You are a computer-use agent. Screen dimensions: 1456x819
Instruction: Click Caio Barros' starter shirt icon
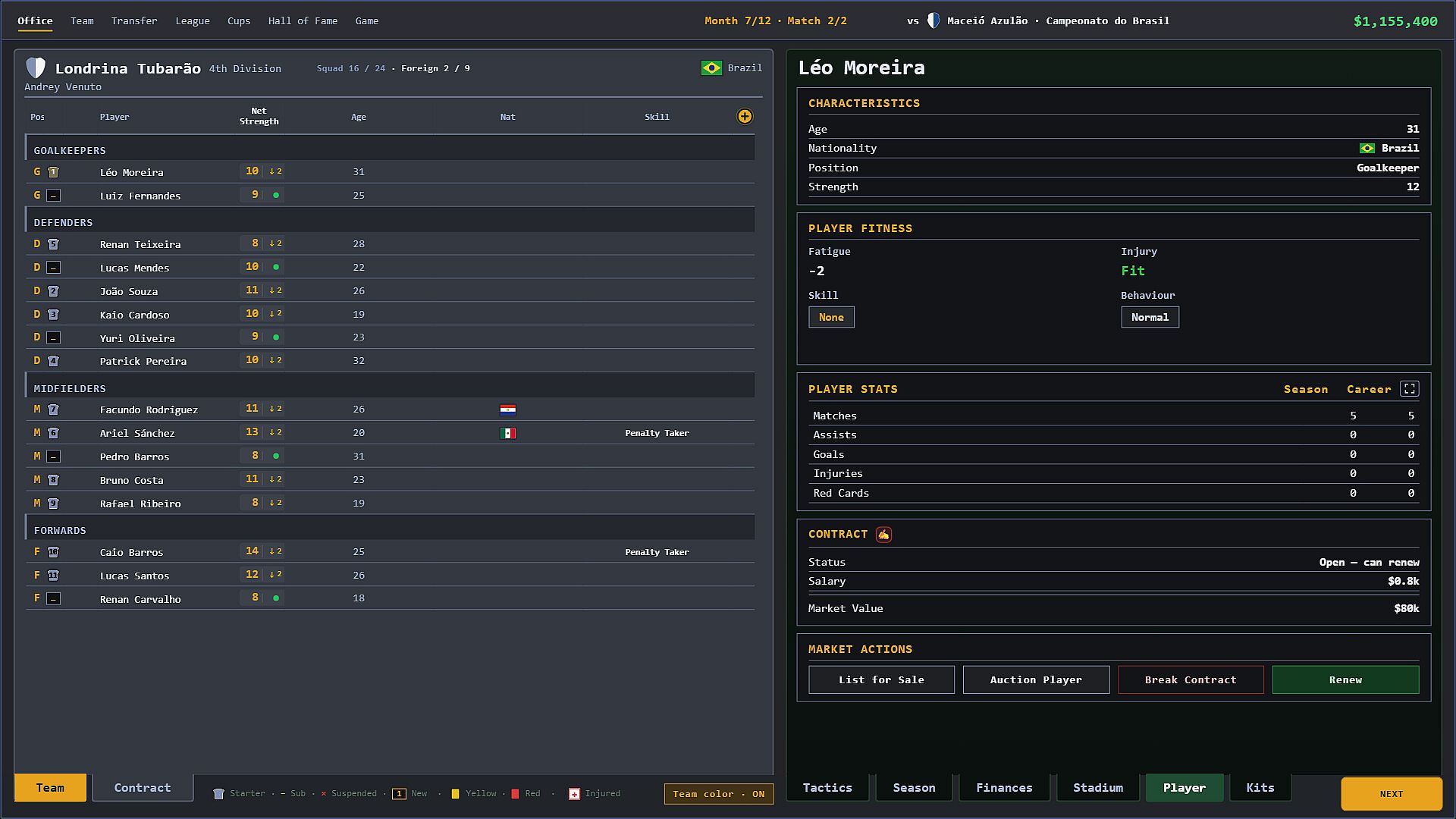pos(53,552)
